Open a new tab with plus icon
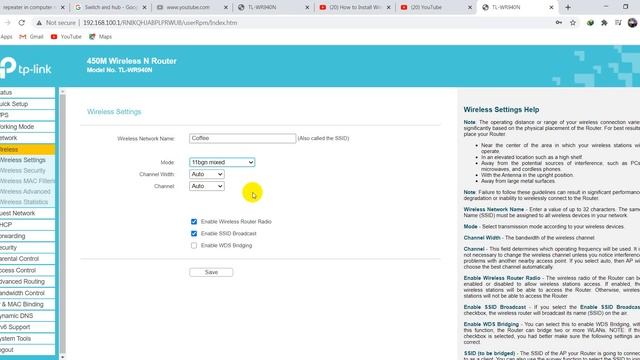The width and height of the screenshot is (640, 360). [568, 7]
